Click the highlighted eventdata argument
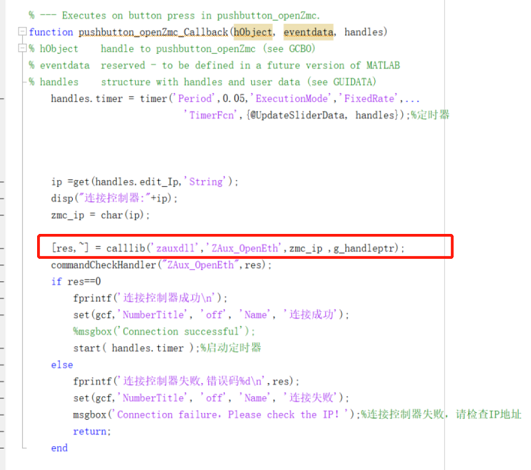 click(x=309, y=32)
